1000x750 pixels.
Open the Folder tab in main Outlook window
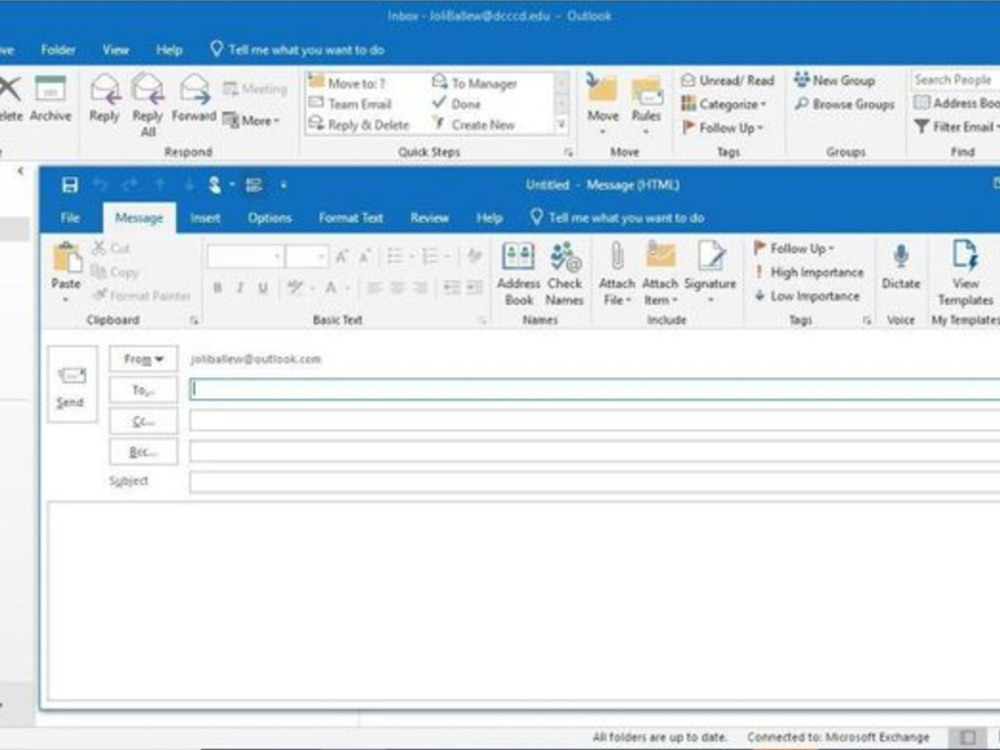click(58, 50)
